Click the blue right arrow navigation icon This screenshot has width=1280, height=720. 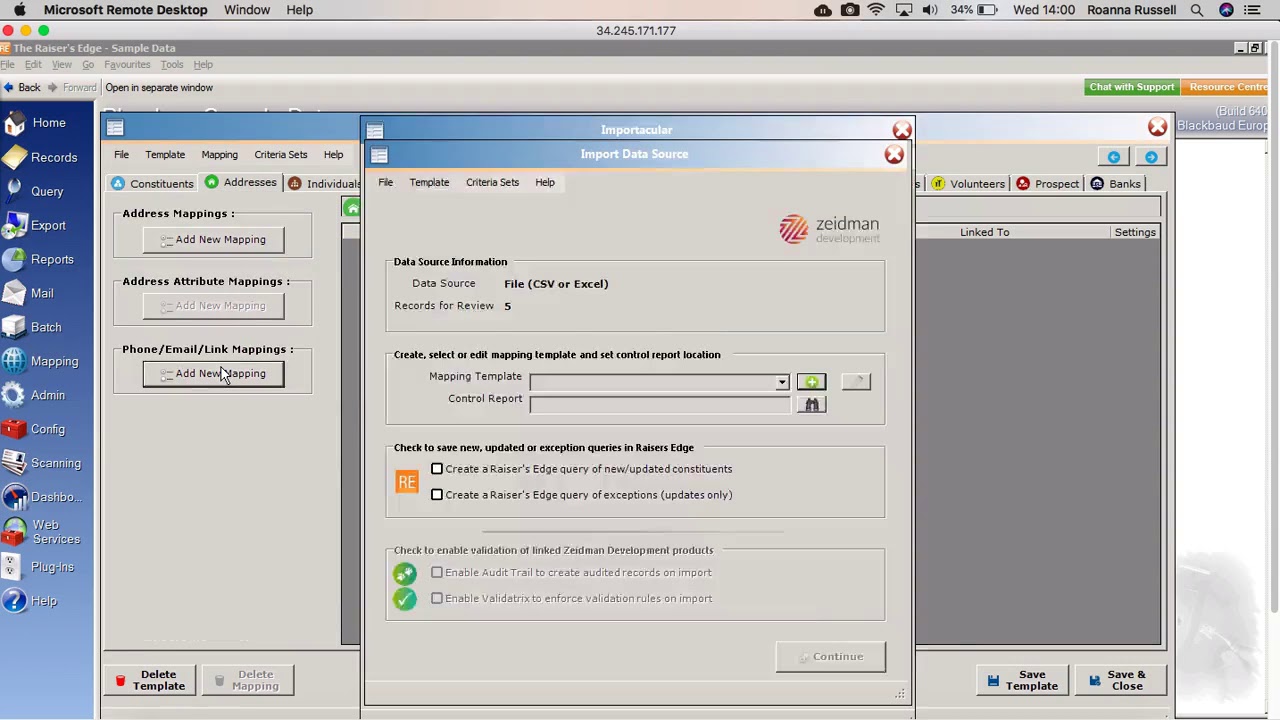(1151, 157)
